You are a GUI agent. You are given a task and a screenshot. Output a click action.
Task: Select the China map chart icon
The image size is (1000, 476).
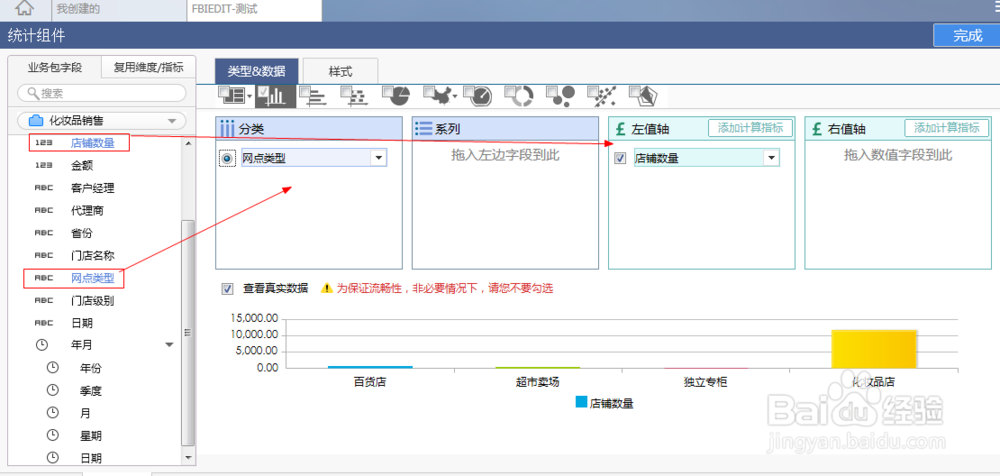437,96
